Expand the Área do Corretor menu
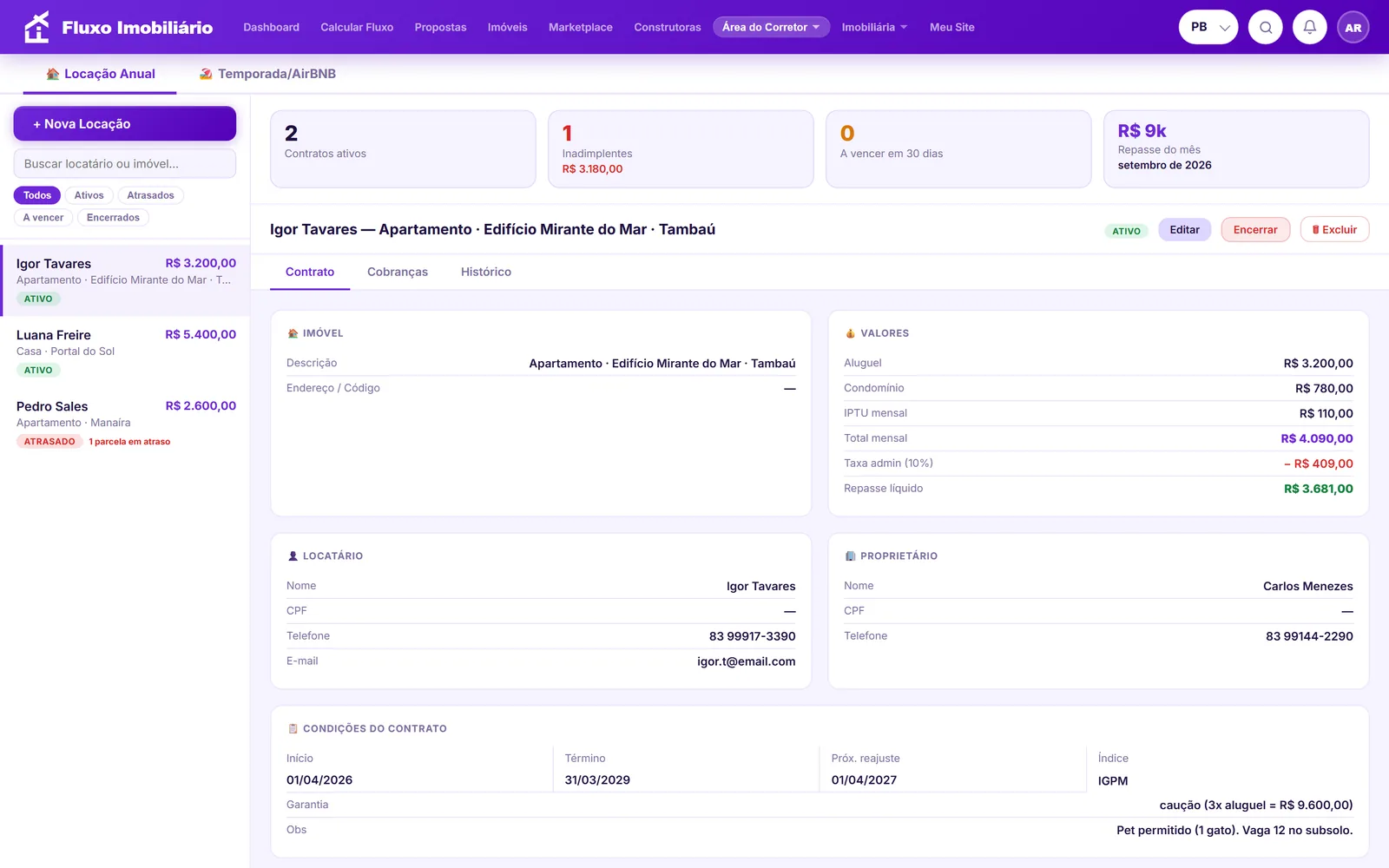The image size is (1389, 868). (771, 27)
